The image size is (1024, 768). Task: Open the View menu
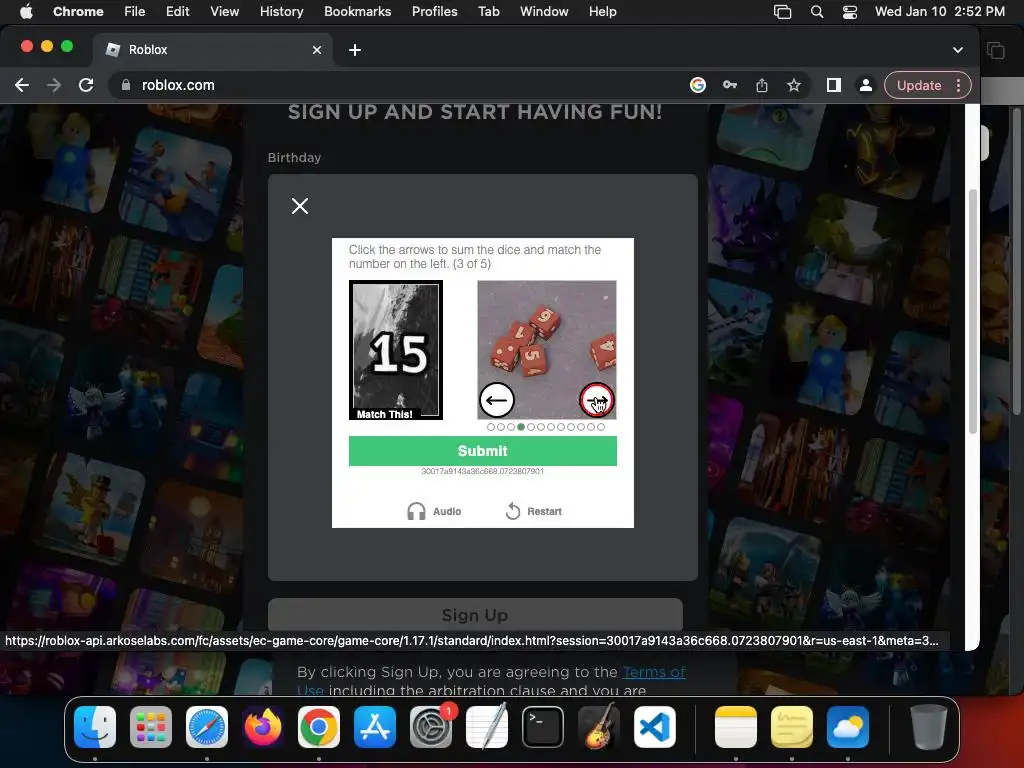click(225, 12)
